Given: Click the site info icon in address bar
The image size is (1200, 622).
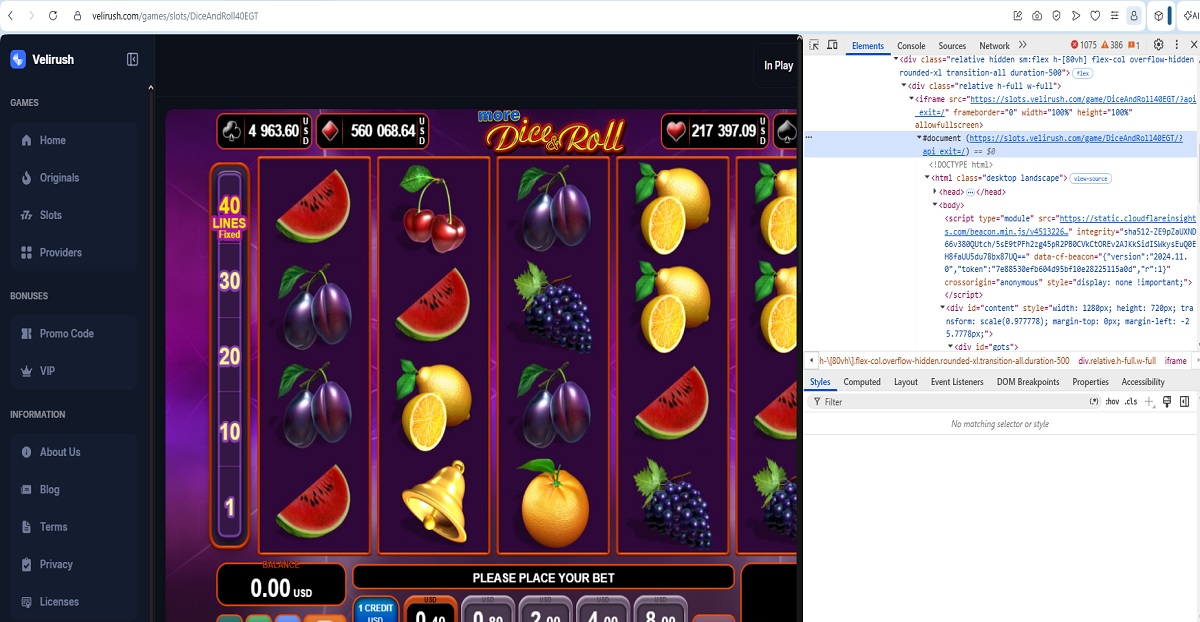Looking at the screenshot, I should click(78, 16).
